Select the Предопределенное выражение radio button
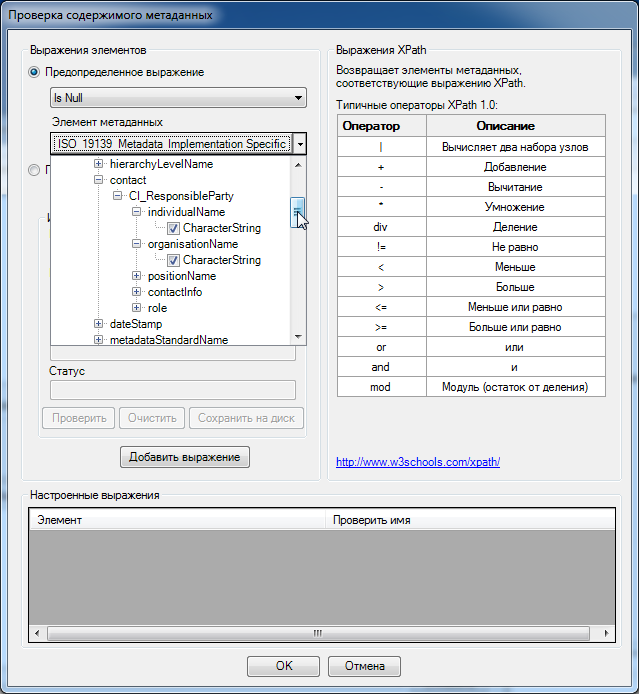The height and width of the screenshot is (694, 639). (x=35, y=72)
